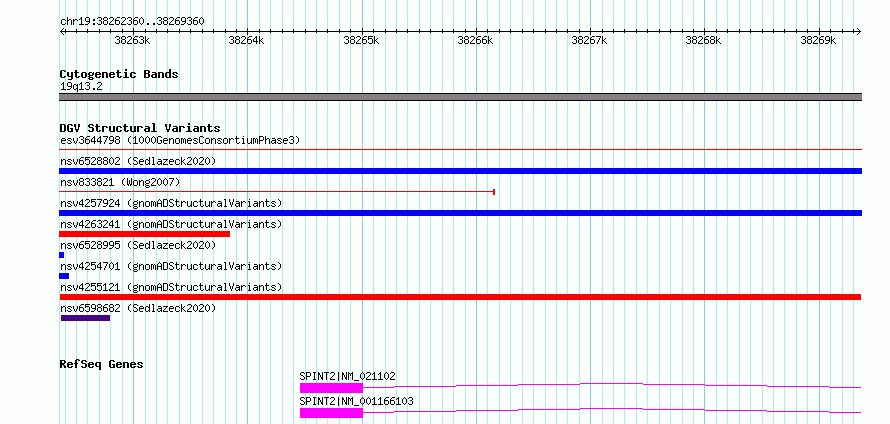890x424 pixels.
Task: Select the purple nsv6598682 variant bar
Action: (86, 318)
